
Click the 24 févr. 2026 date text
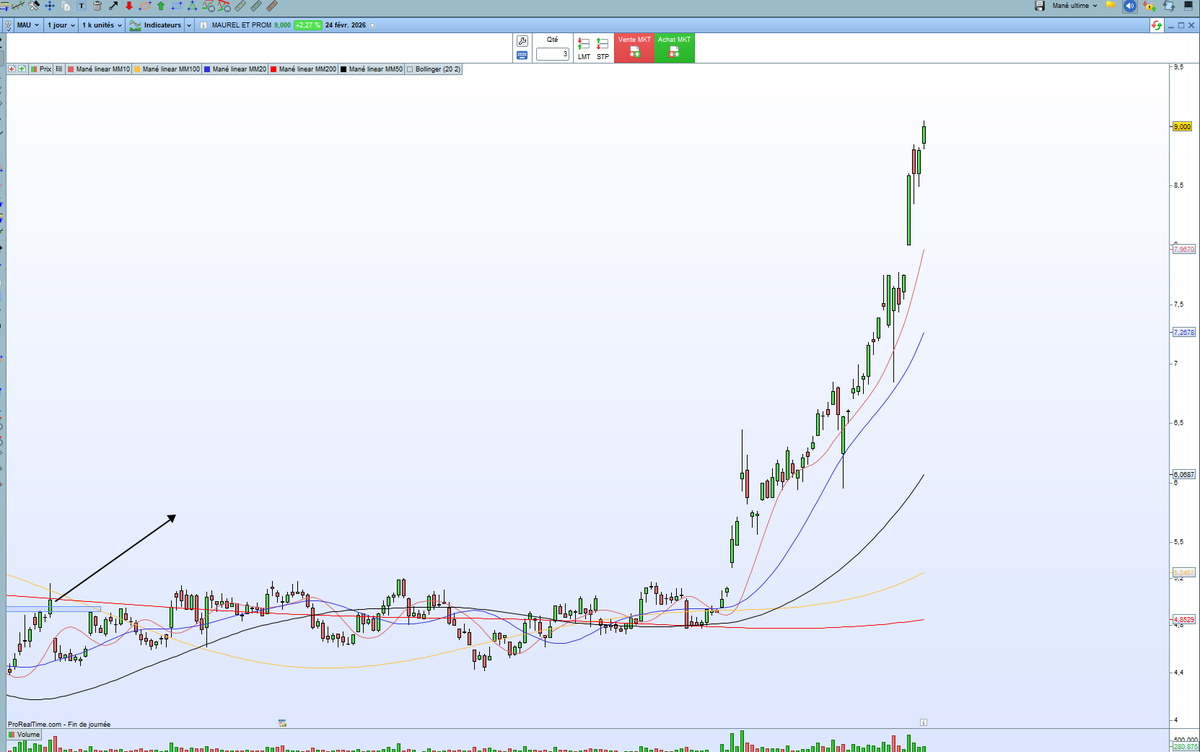click(345, 25)
